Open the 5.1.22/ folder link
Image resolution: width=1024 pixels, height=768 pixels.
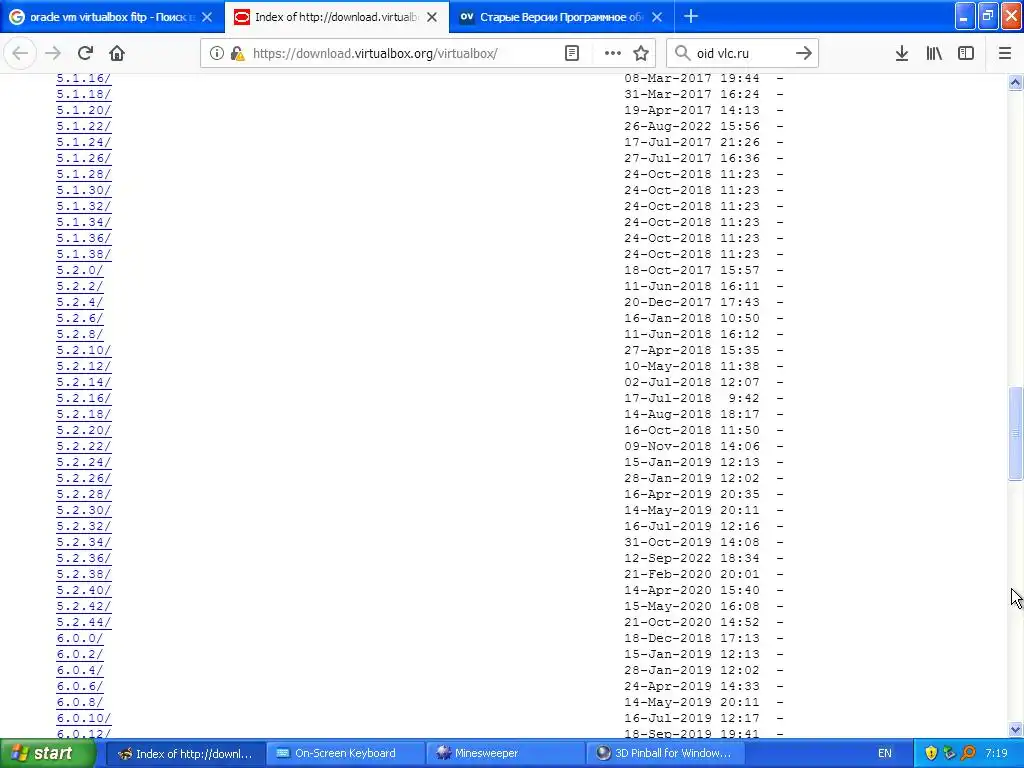coord(84,126)
